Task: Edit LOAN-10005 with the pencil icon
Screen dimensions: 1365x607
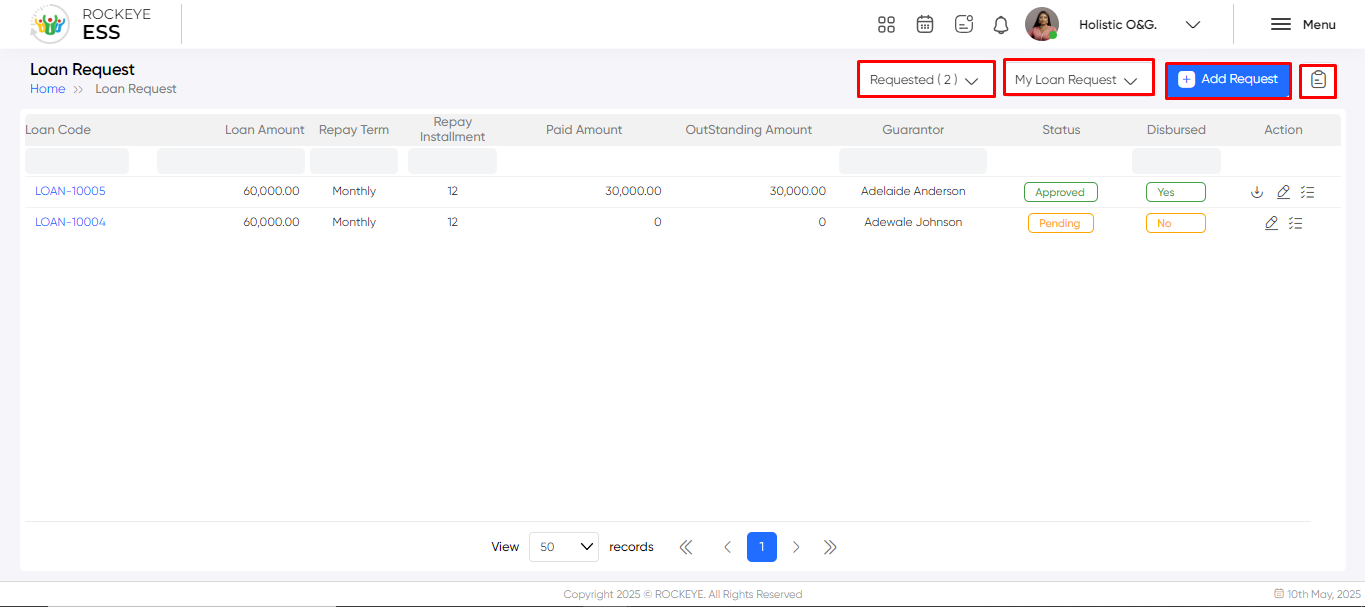Action: coord(1283,192)
